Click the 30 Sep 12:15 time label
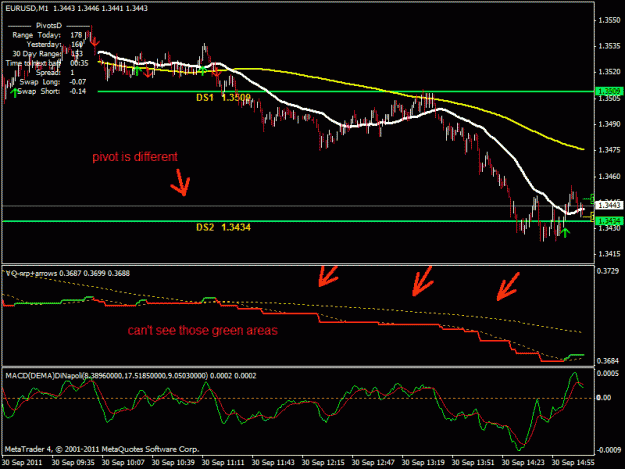Image resolution: width=625 pixels, height=469 pixels. point(323,463)
